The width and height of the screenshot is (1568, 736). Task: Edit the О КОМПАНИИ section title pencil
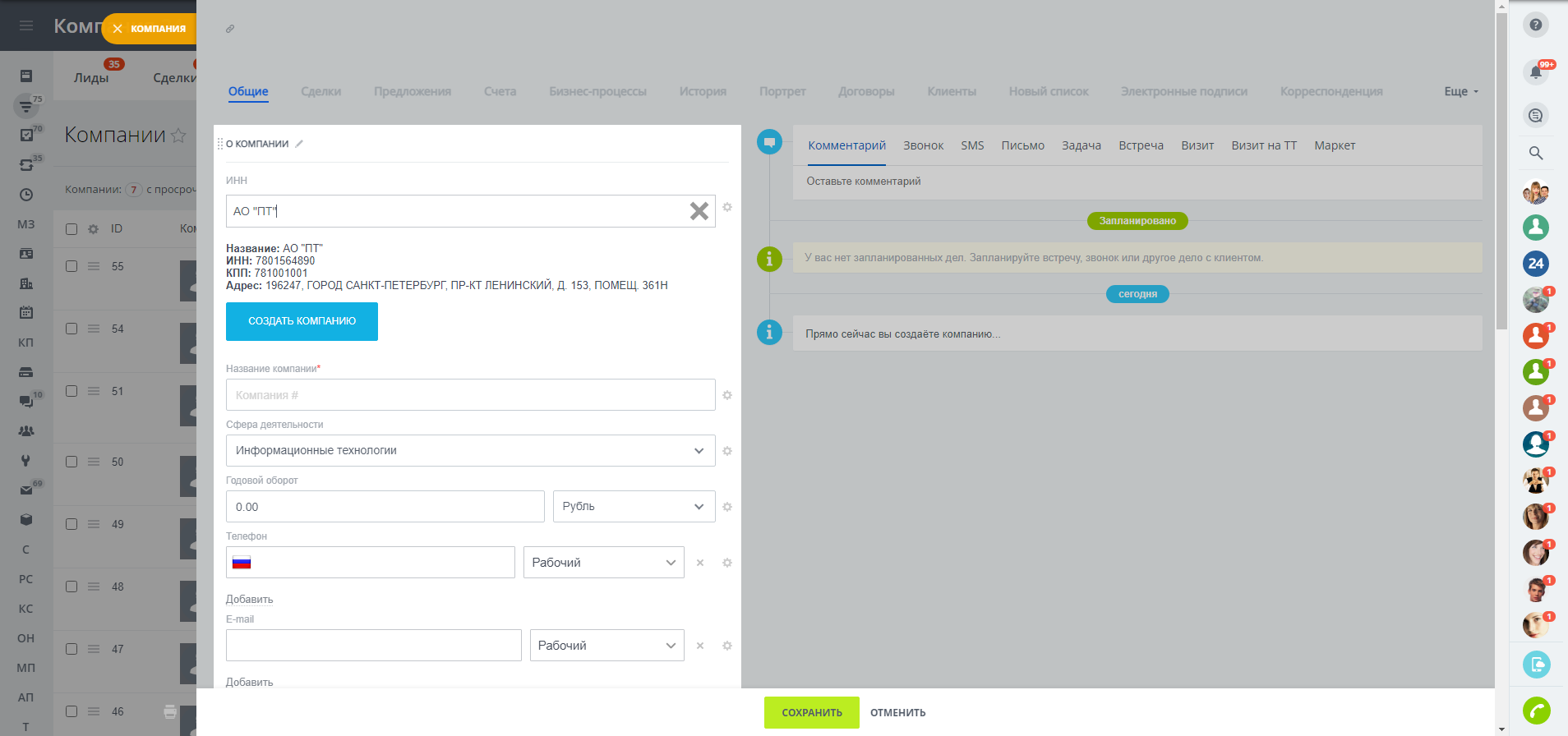click(299, 144)
